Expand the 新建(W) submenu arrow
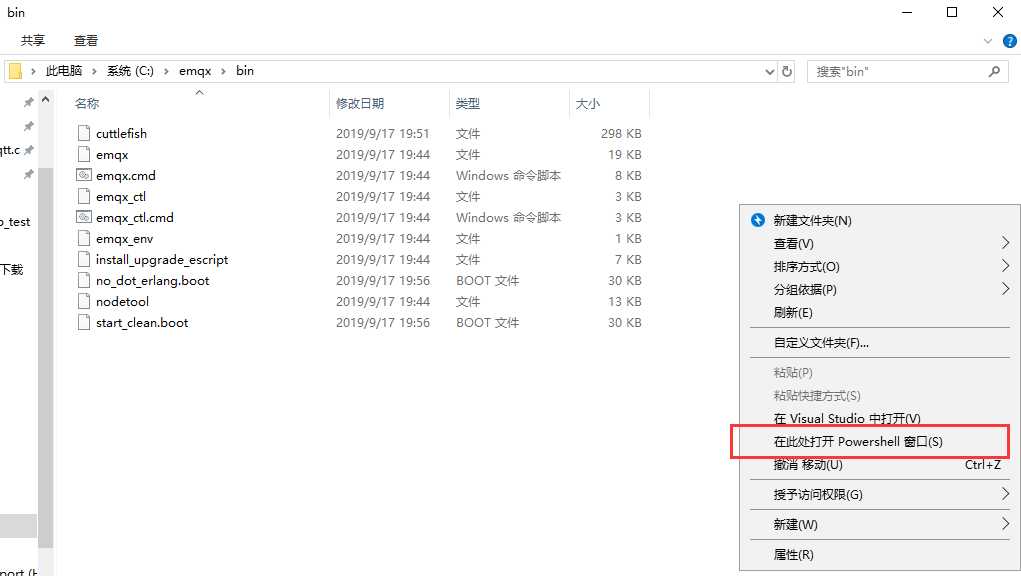The height and width of the screenshot is (576, 1021). (x=1005, y=523)
